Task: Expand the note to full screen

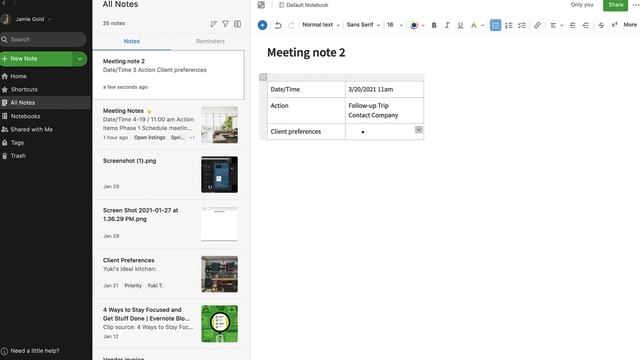Action: tap(261, 5)
